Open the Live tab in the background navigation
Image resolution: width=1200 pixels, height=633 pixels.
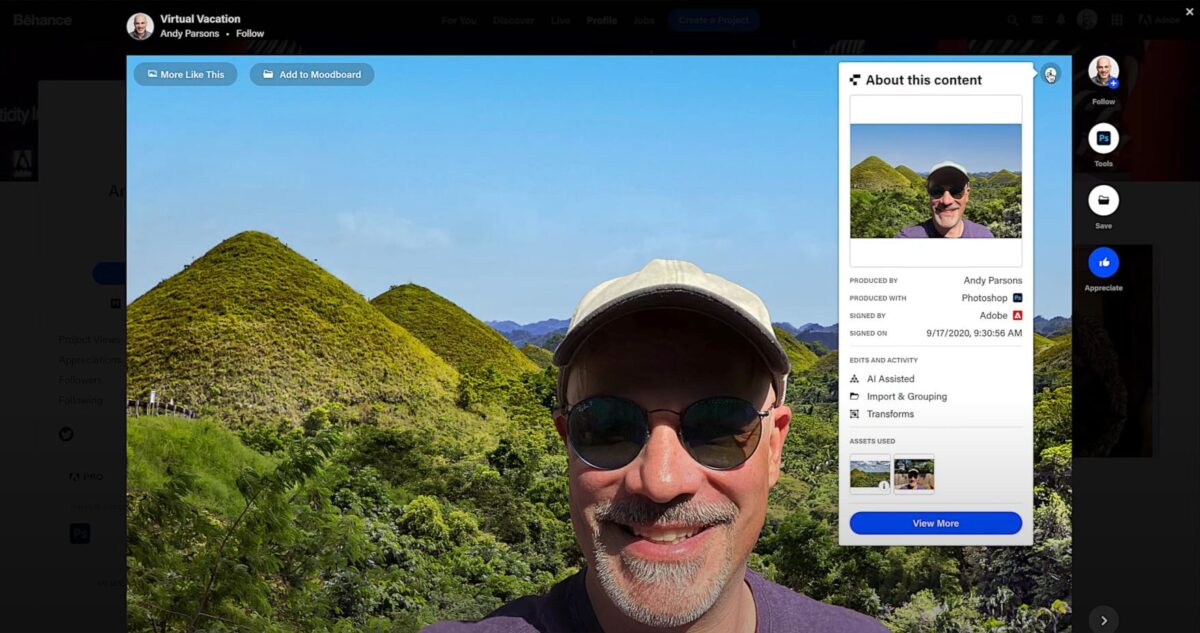click(x=560, y=20)
